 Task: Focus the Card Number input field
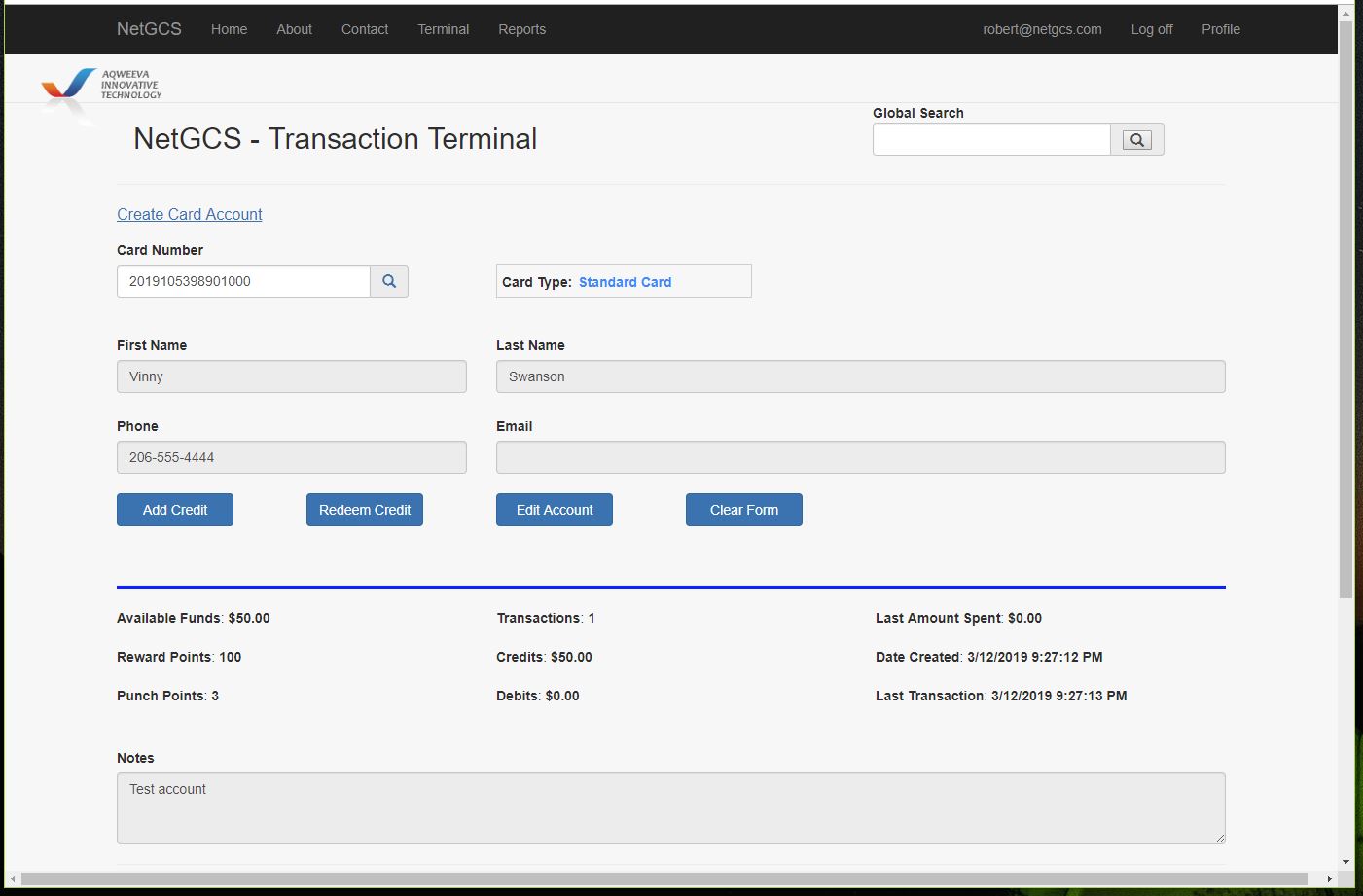coord(243,281)
